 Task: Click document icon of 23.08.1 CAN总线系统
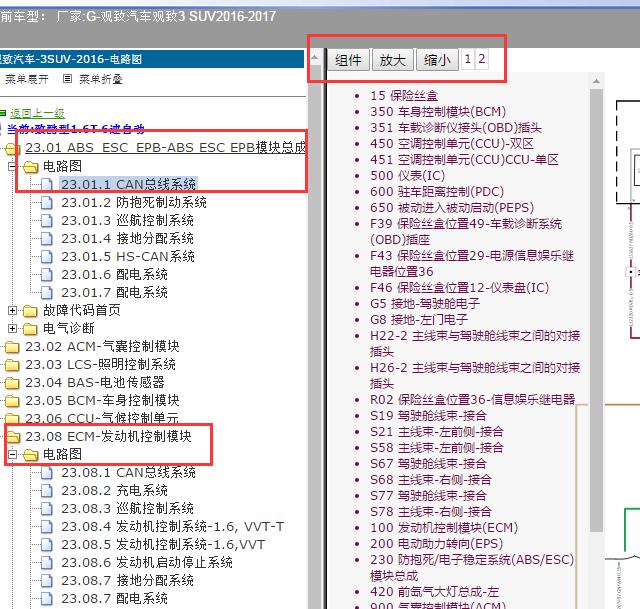(47, 473)
